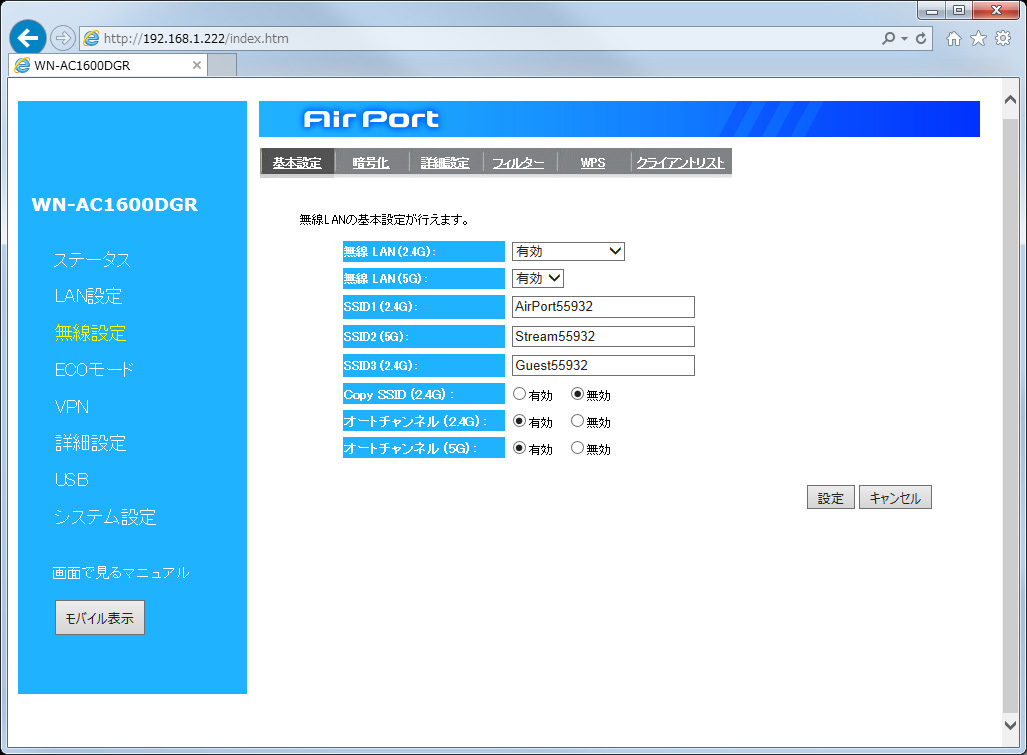Select 無効 for オートチャンネル (2.4G)
The width and height of the screenshot is (1027, 755).
pyautogui.click(x=577, y=420)
